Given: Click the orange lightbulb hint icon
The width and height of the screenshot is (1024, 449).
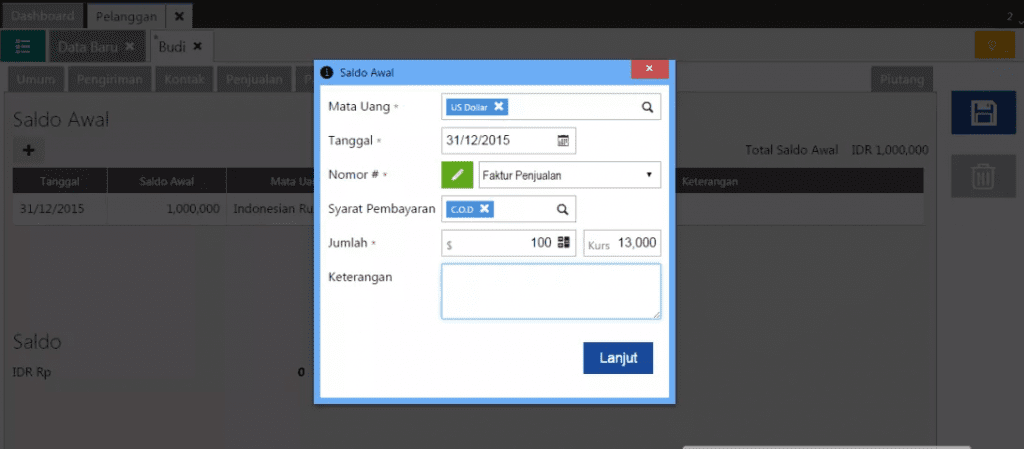Looking at the screenshot, I should click(x=995, y=46).
